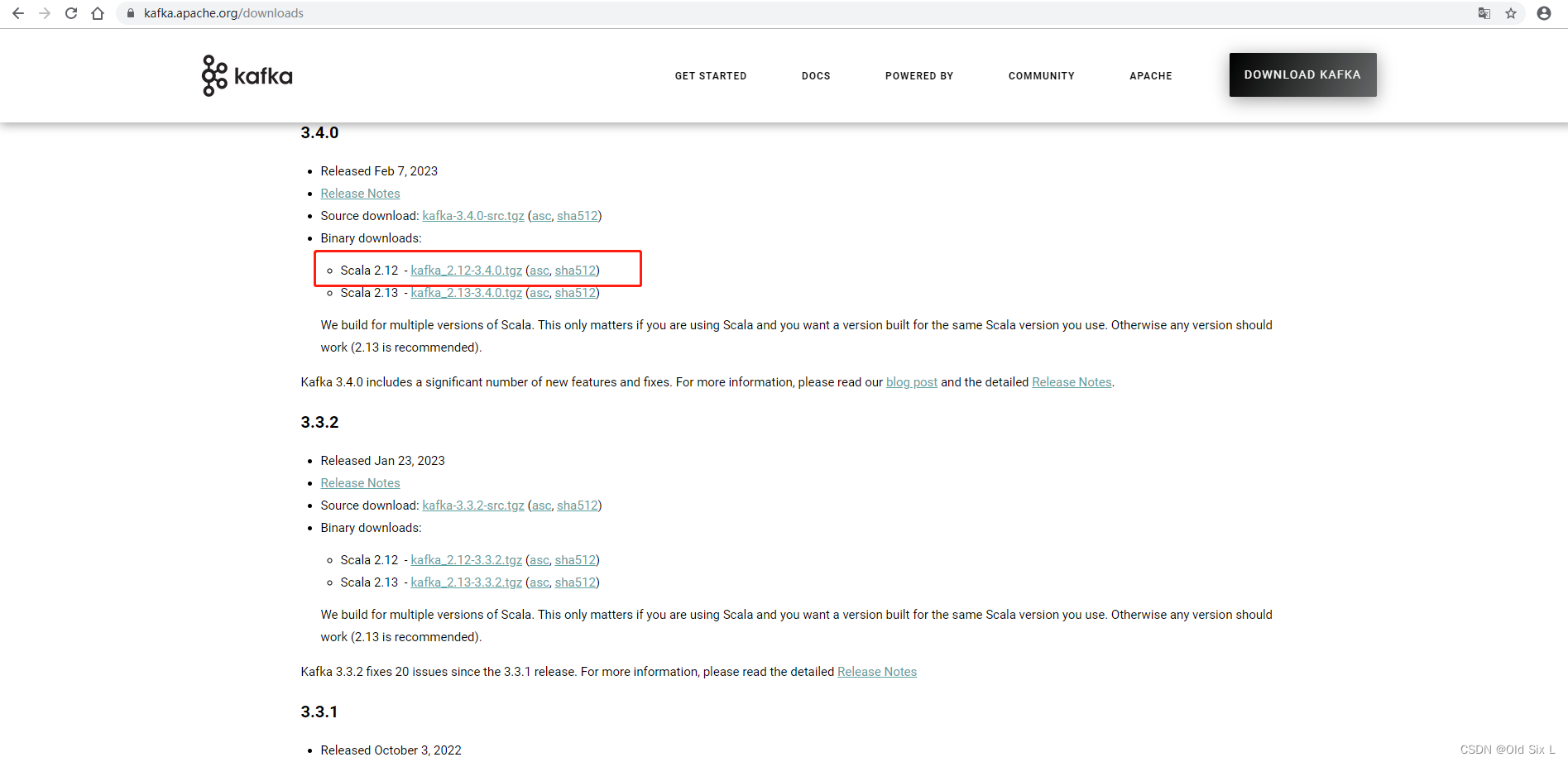Screen dimensions: 1568x762
Task: Download kafka_2.13-3.4.0.tgz binary
Action: (467, 293)
